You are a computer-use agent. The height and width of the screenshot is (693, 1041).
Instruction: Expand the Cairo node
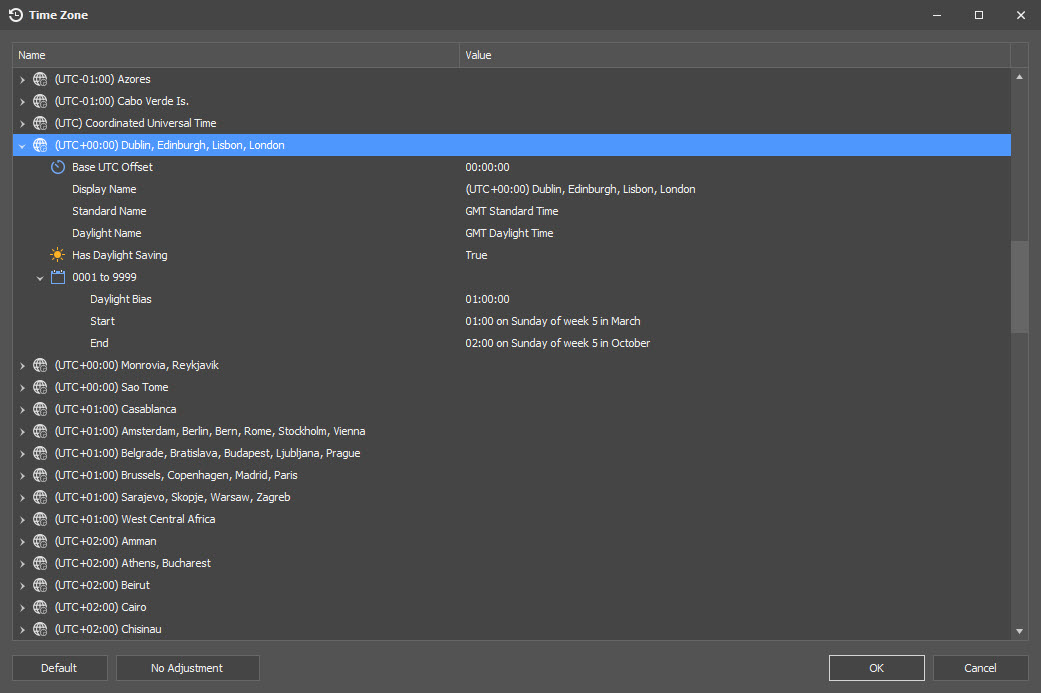click(x=22, y=607)
